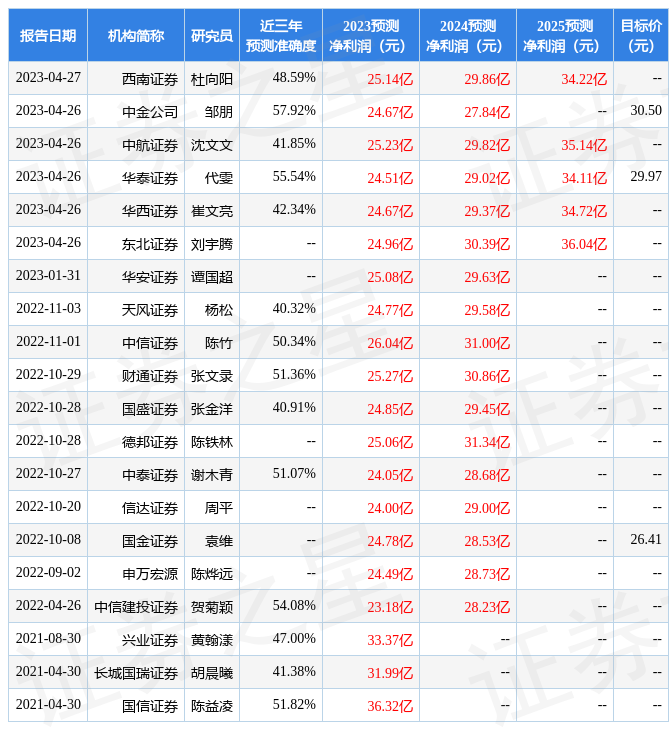The height and width of the screenshot is (730, 669).
Task: Click the 目标价 column header
Action: pyautogui.click(x=641, y=35)
